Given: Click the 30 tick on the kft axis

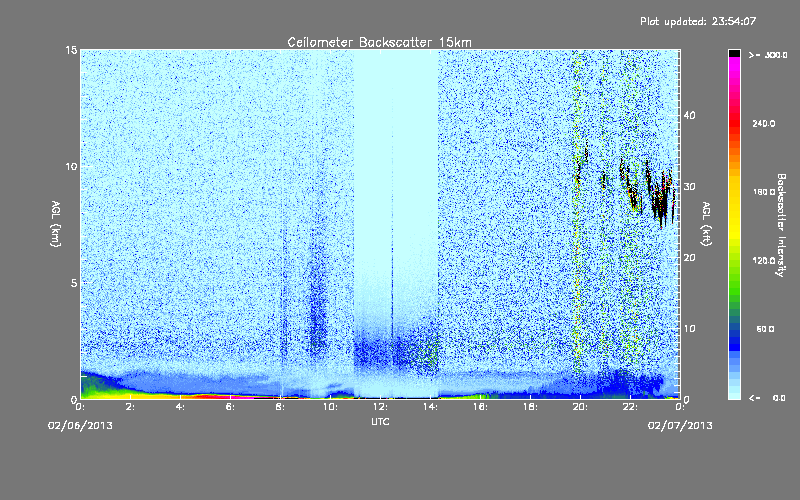Looking at the screenshot, I should tap(689, 187).
